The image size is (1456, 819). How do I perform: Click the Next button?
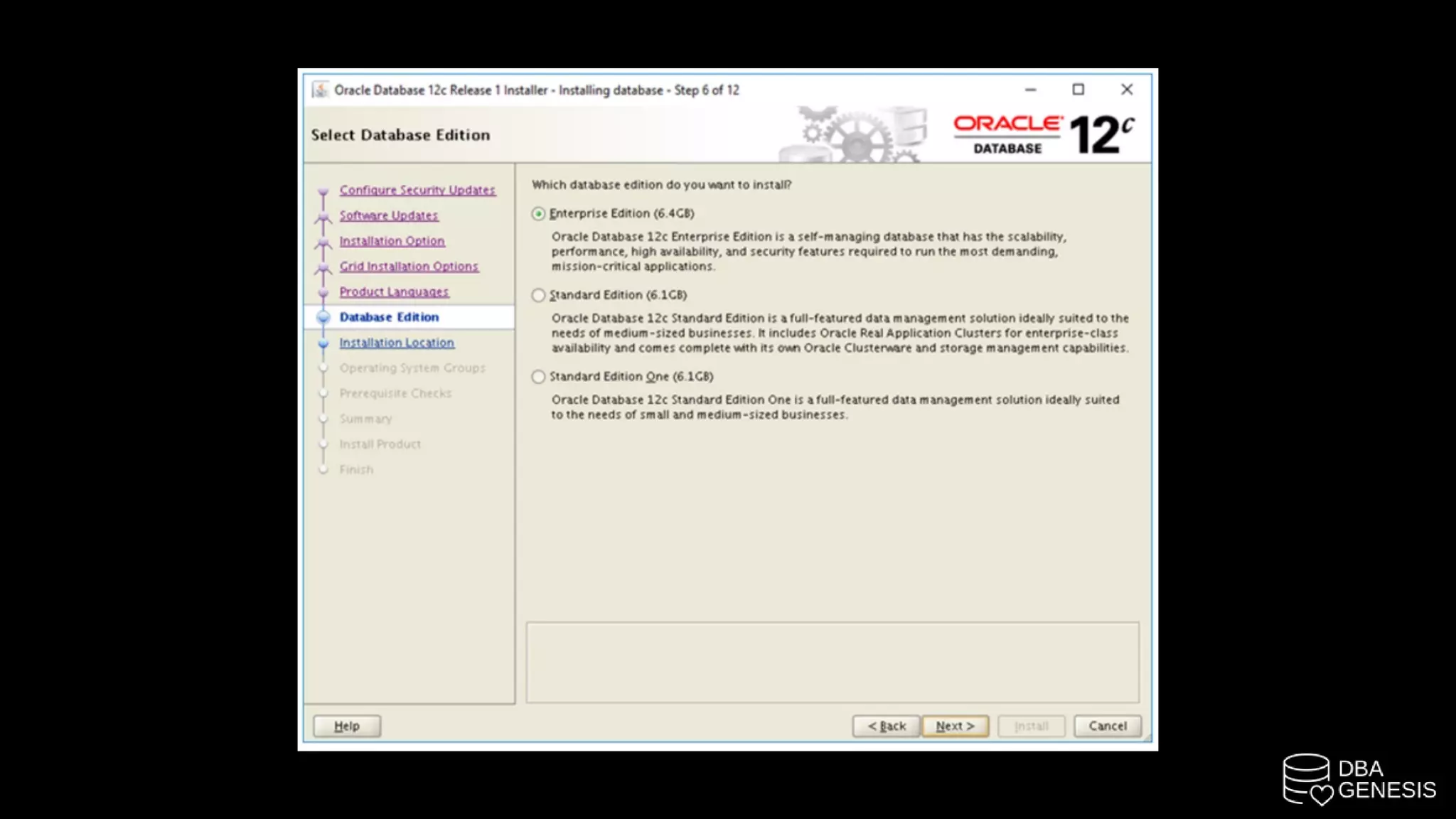tap(955, 726)
